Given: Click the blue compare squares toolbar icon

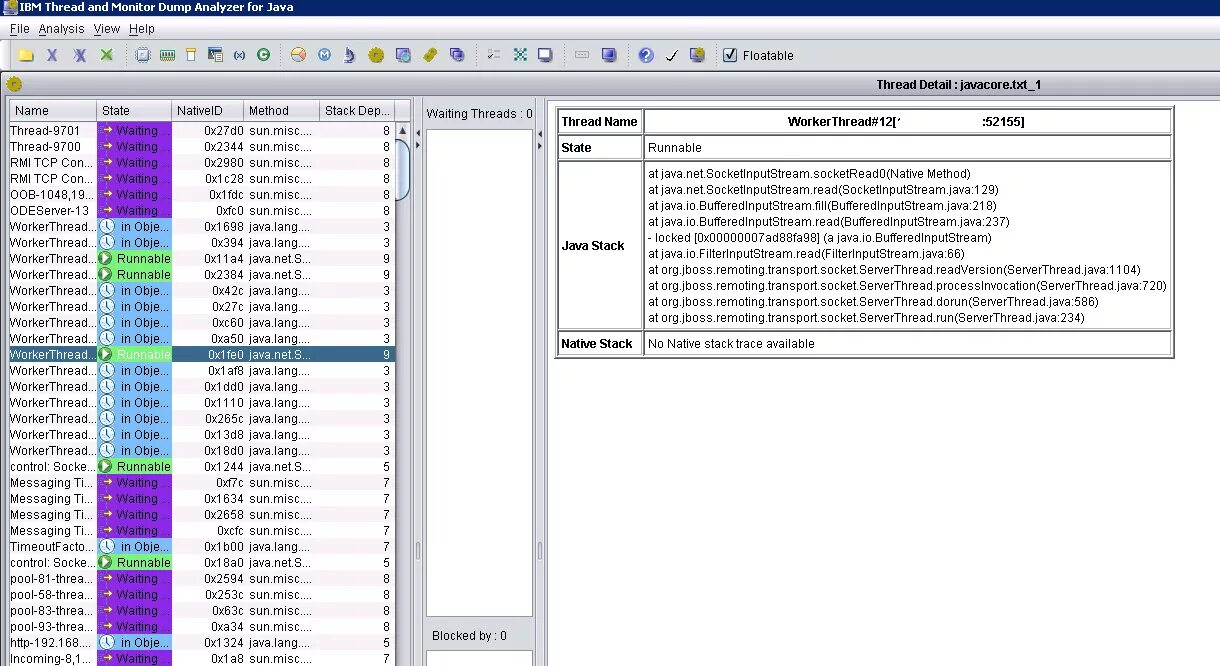Looking at the screenshot, I should pos(403,55).
